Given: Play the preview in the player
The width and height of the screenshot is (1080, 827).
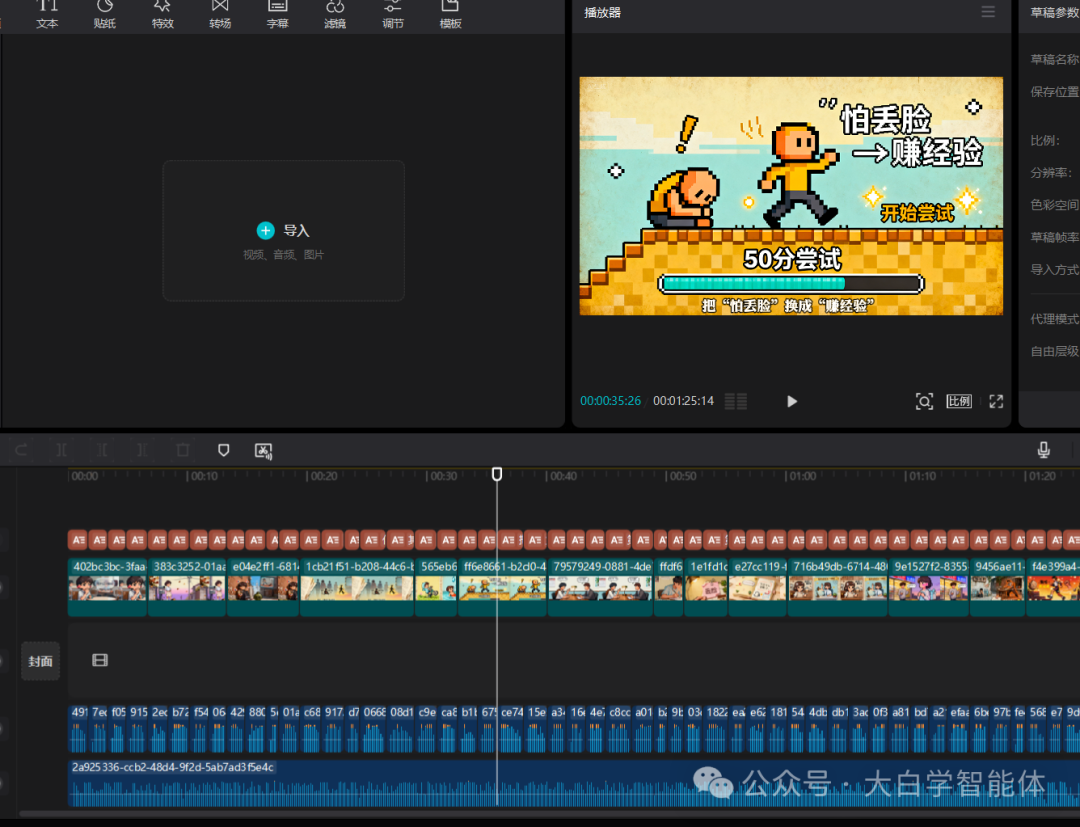Looking at the screenshot, I should (791, 401).
